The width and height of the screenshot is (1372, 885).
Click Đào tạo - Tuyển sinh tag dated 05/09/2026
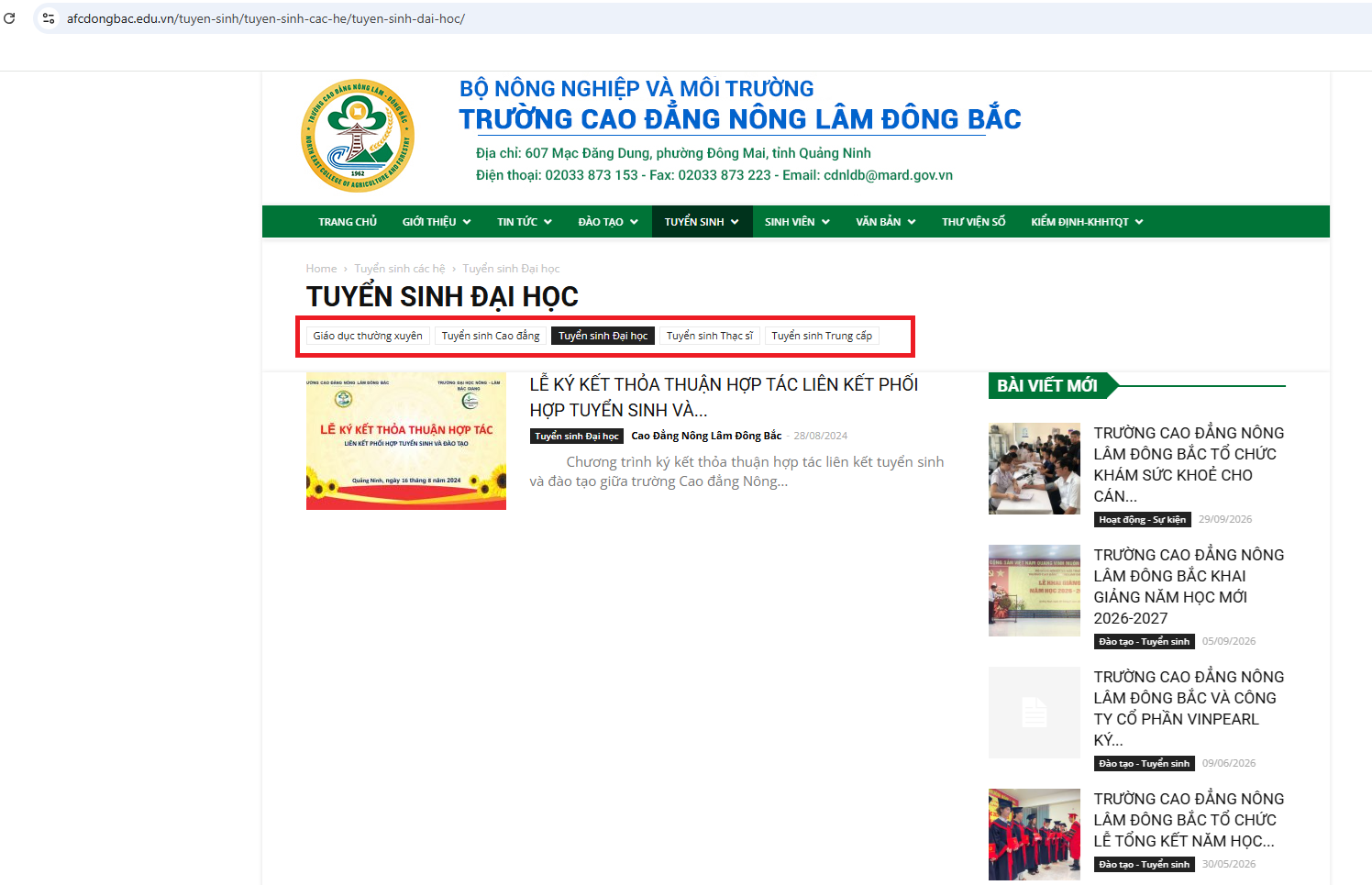[x=1145, y=642]
